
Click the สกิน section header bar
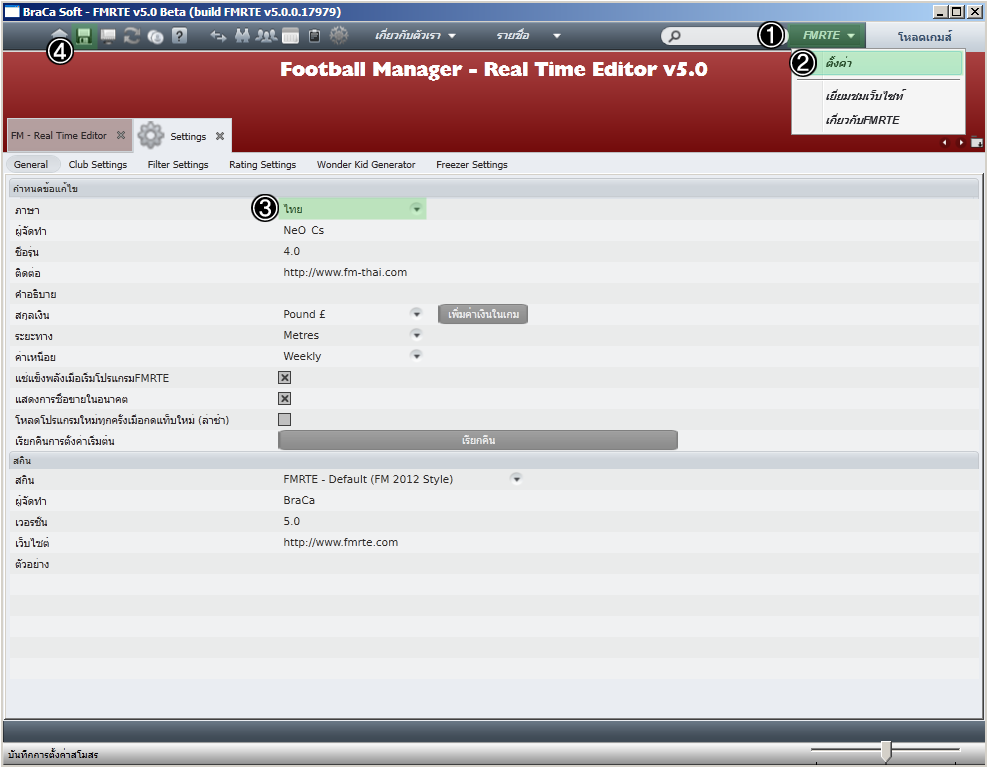click(x=494, y=460)
